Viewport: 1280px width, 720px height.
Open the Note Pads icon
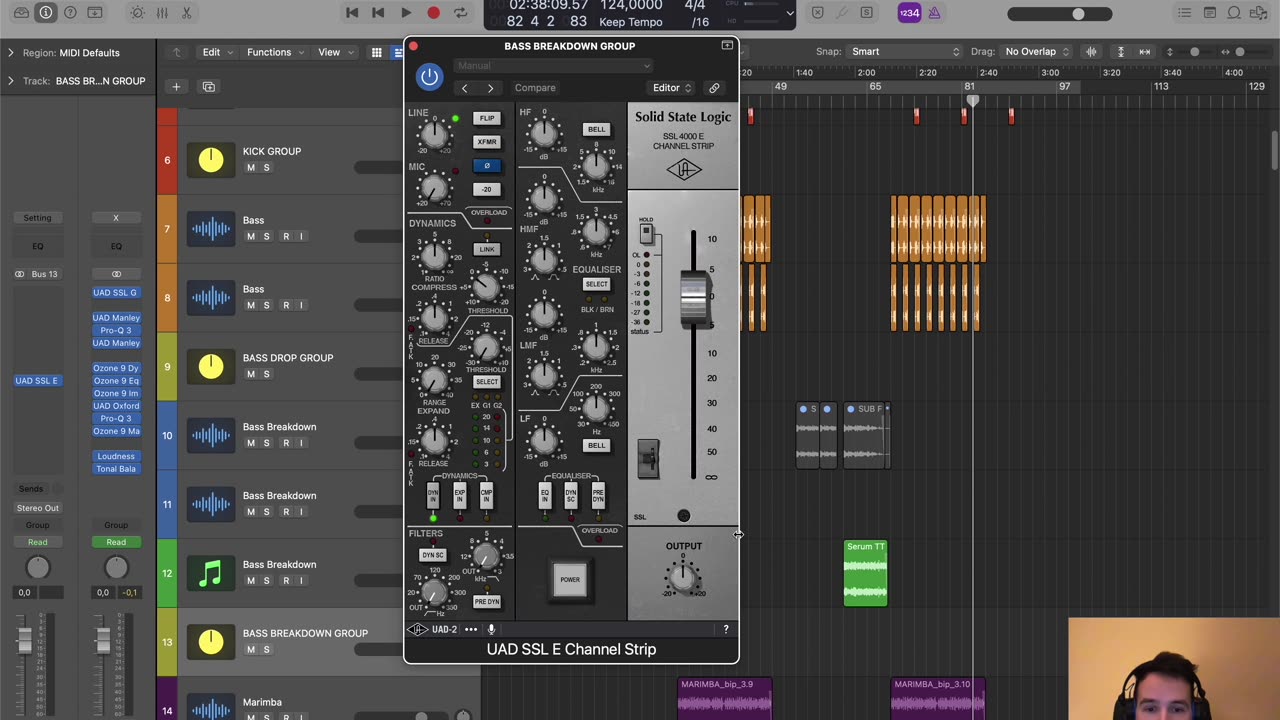pyautogui.click(x=1209, y=13)
